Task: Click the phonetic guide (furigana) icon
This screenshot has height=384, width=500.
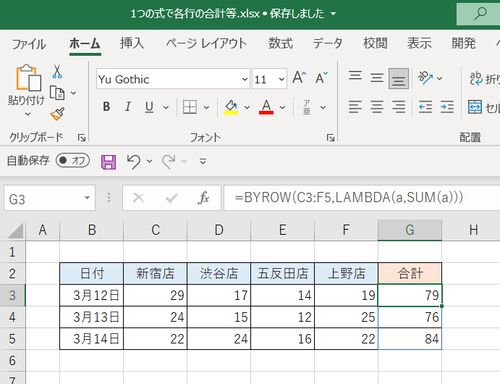Action: [x=307, y=107]
